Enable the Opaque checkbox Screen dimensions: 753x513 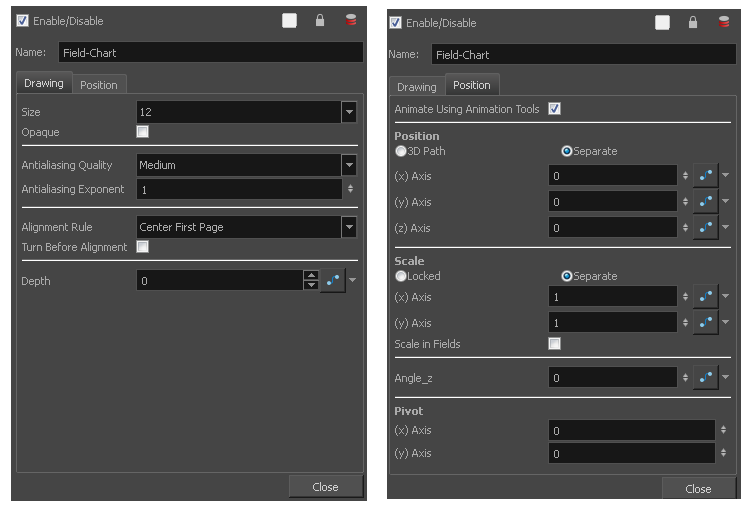143,132
